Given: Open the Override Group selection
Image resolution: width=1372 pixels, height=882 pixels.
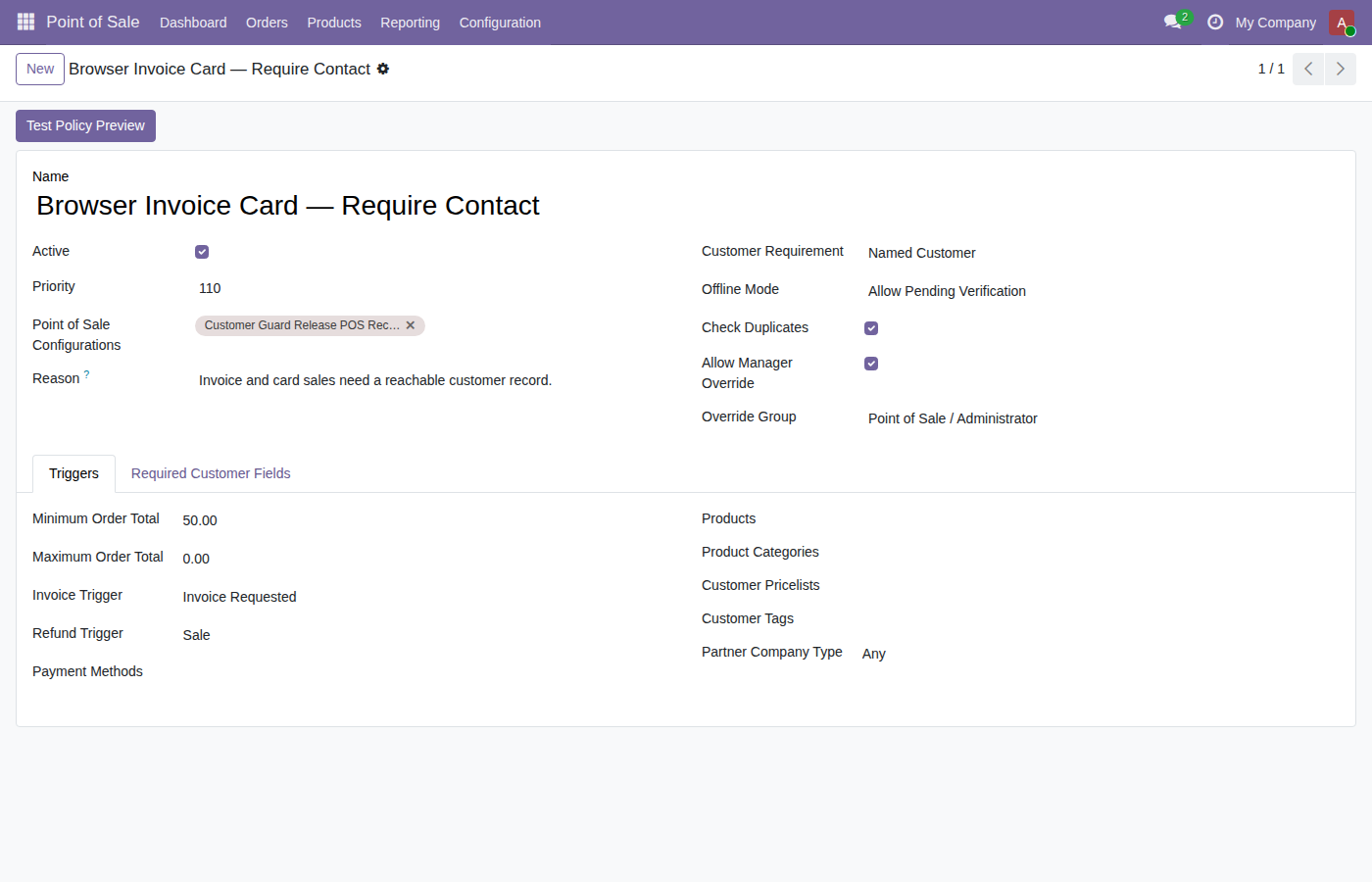Looking at the screenshot, I should click(x=1102, y=418).
